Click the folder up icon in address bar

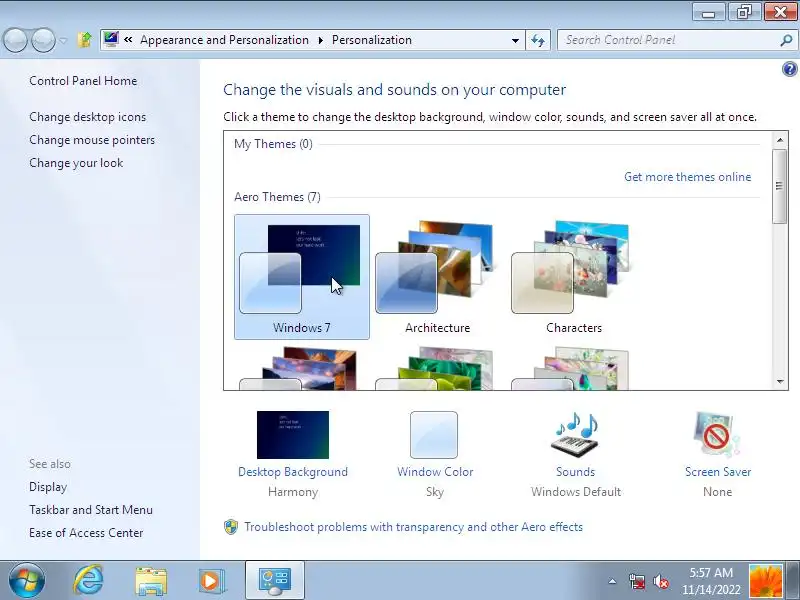tap(84, 40)
